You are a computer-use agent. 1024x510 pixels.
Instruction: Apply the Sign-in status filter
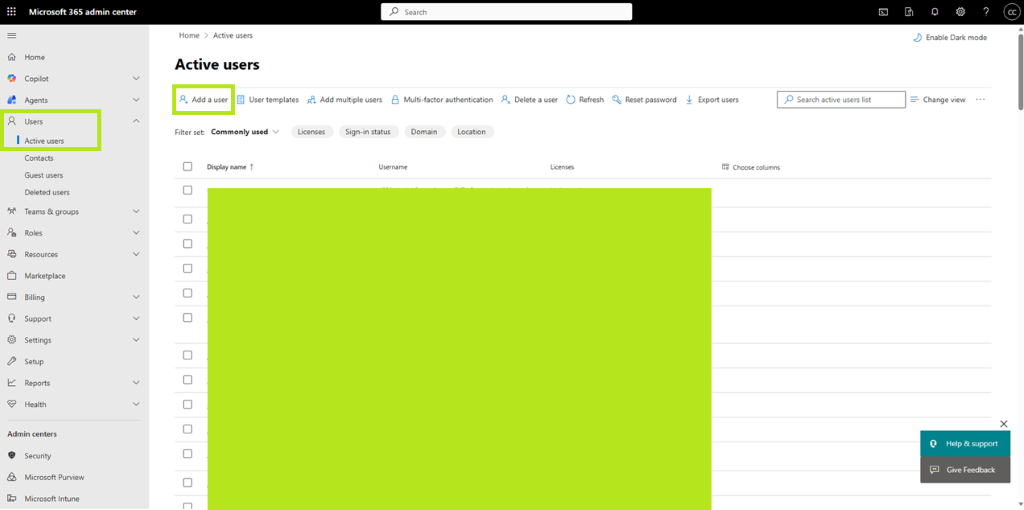click(x=368, y=132)
